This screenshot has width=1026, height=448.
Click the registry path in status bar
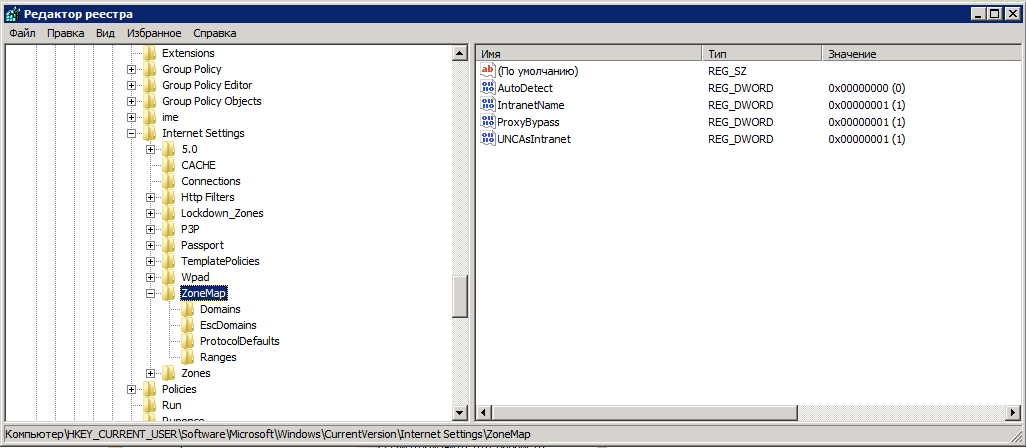(268, 434)
